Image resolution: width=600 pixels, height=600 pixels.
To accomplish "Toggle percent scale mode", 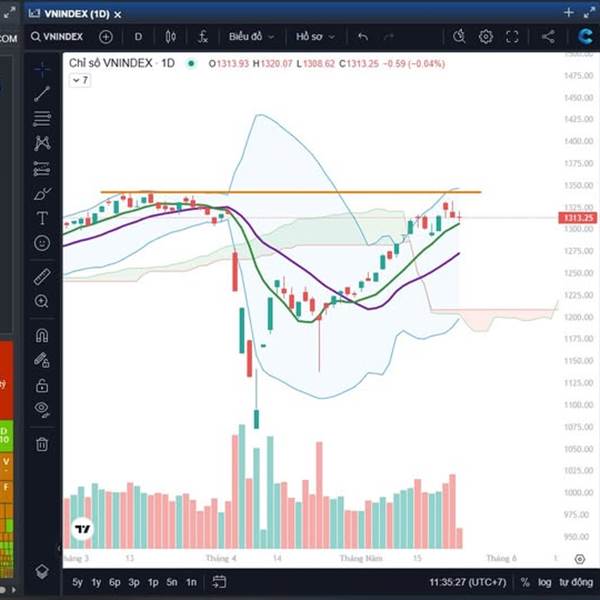I will pyautogui.click(x=525, y=582).
